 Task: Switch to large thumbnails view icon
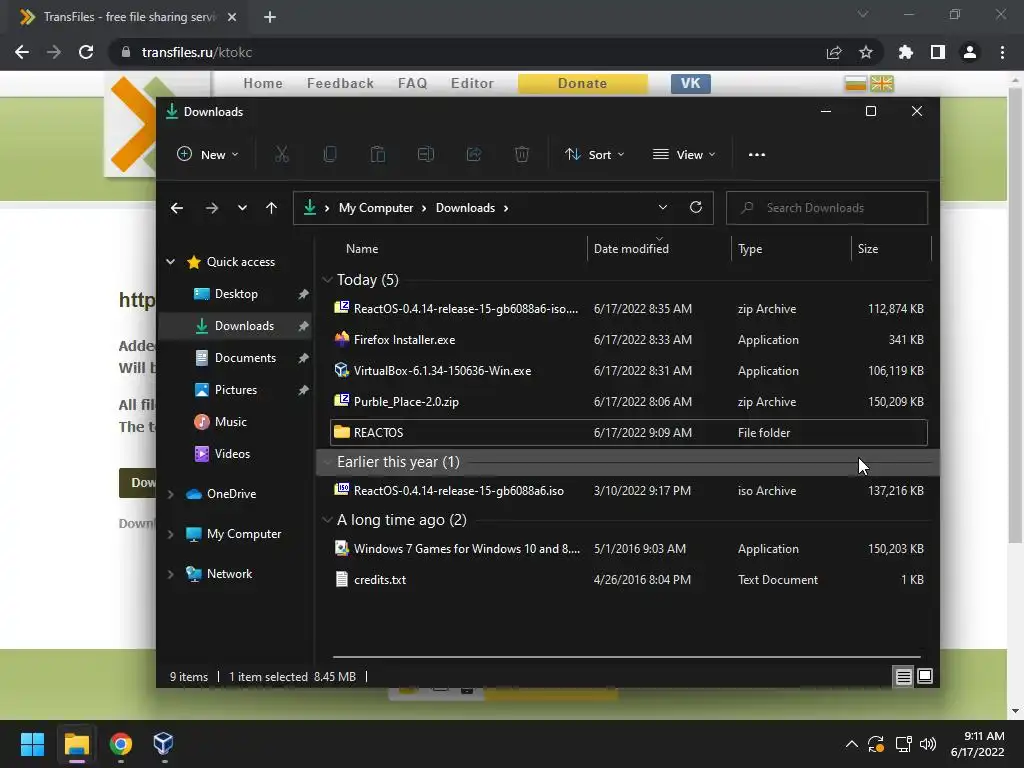(x=925, y=677)
